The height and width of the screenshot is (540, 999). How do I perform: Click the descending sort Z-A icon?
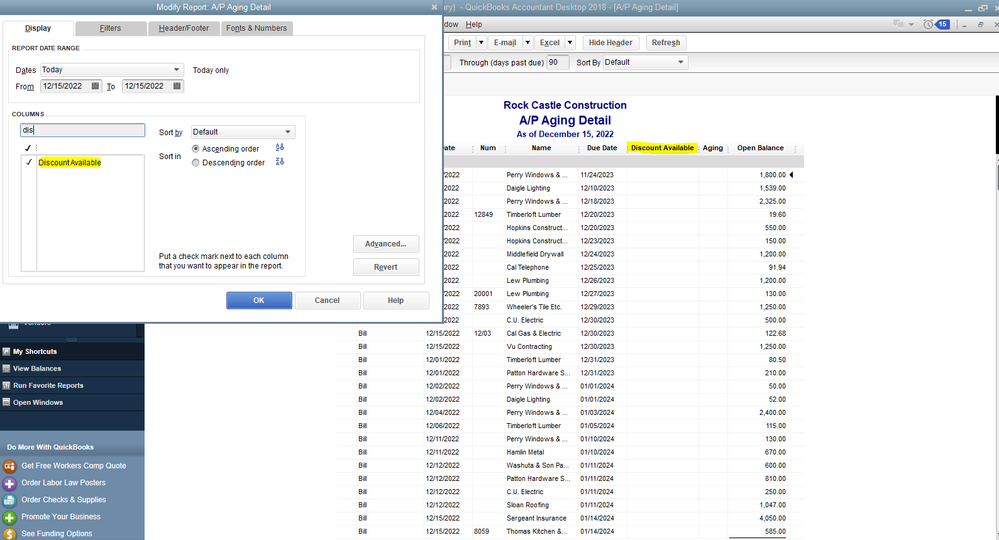pyautogui.click(x=280, y=162)
